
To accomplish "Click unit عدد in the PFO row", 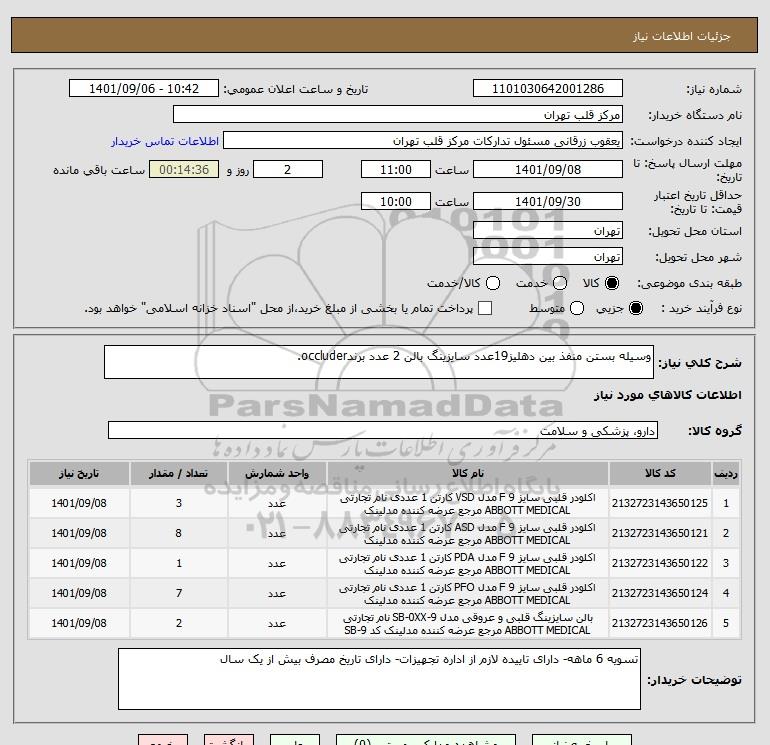I will [x=277, y=593].
